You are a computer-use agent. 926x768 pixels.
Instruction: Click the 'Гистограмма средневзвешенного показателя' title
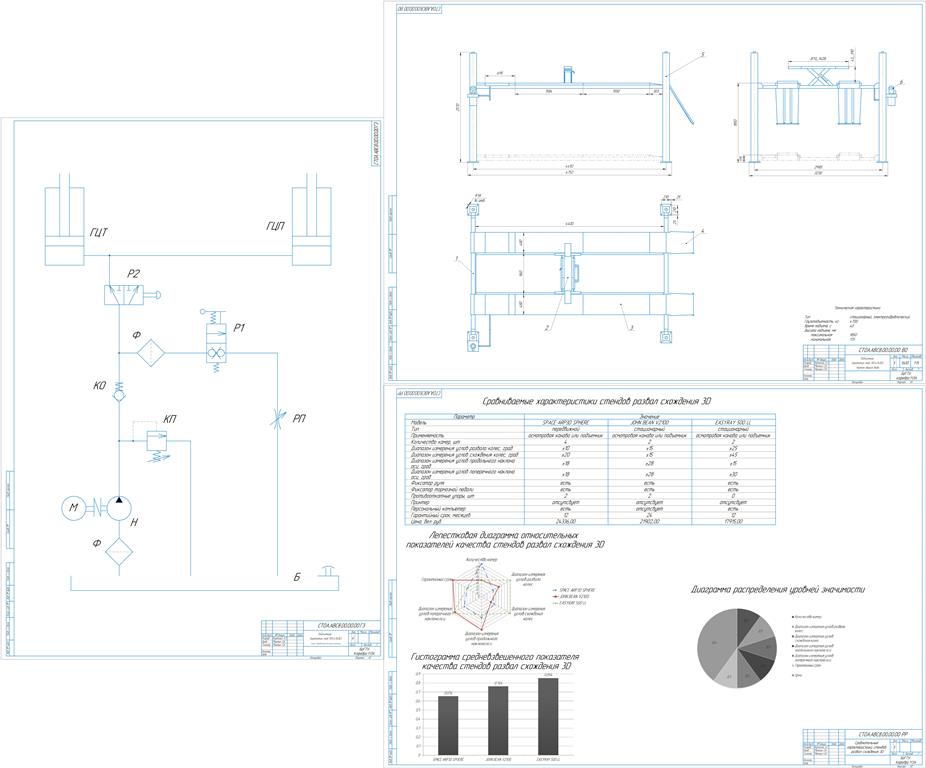494,661
